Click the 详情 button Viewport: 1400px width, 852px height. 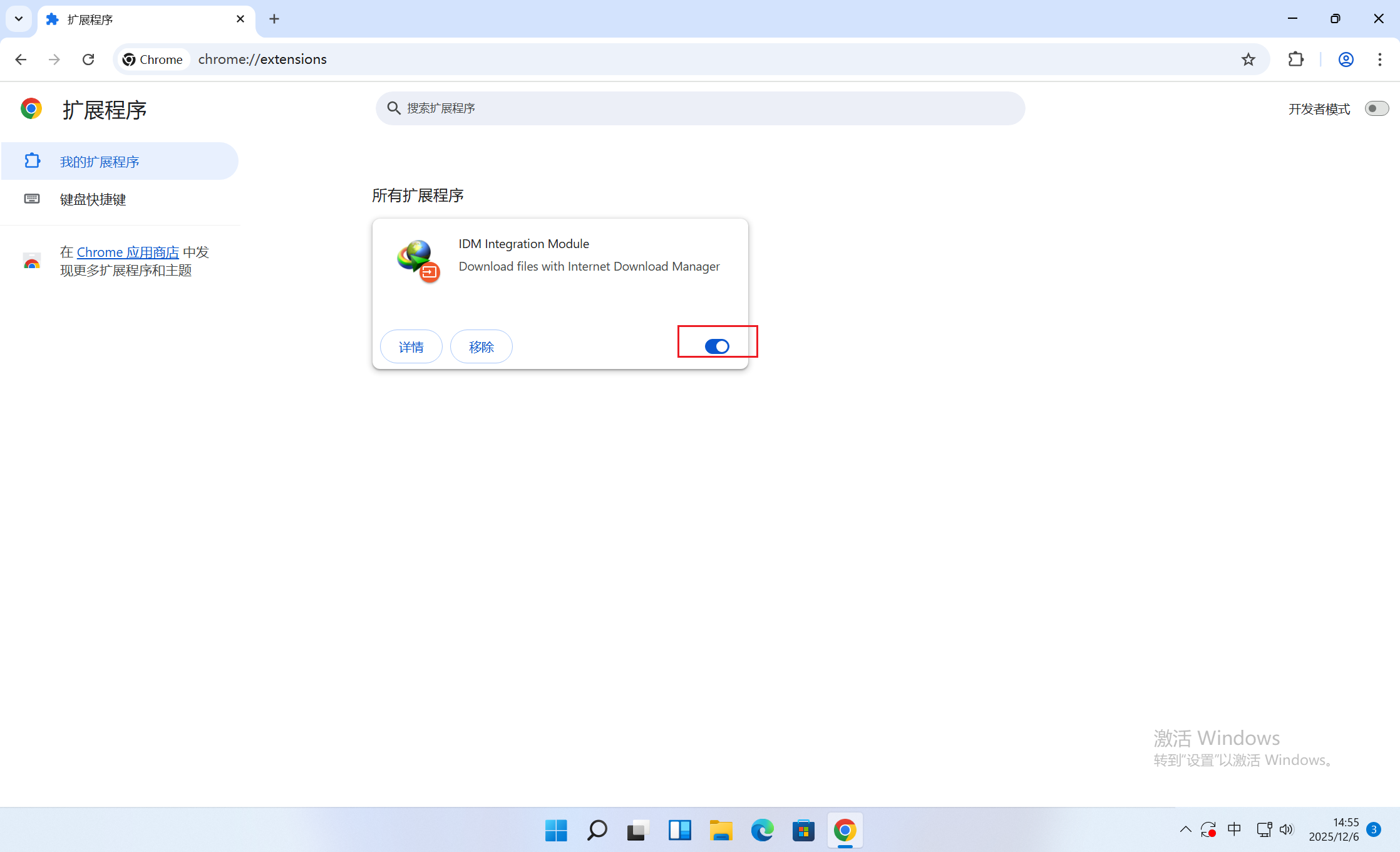[411, 347]
